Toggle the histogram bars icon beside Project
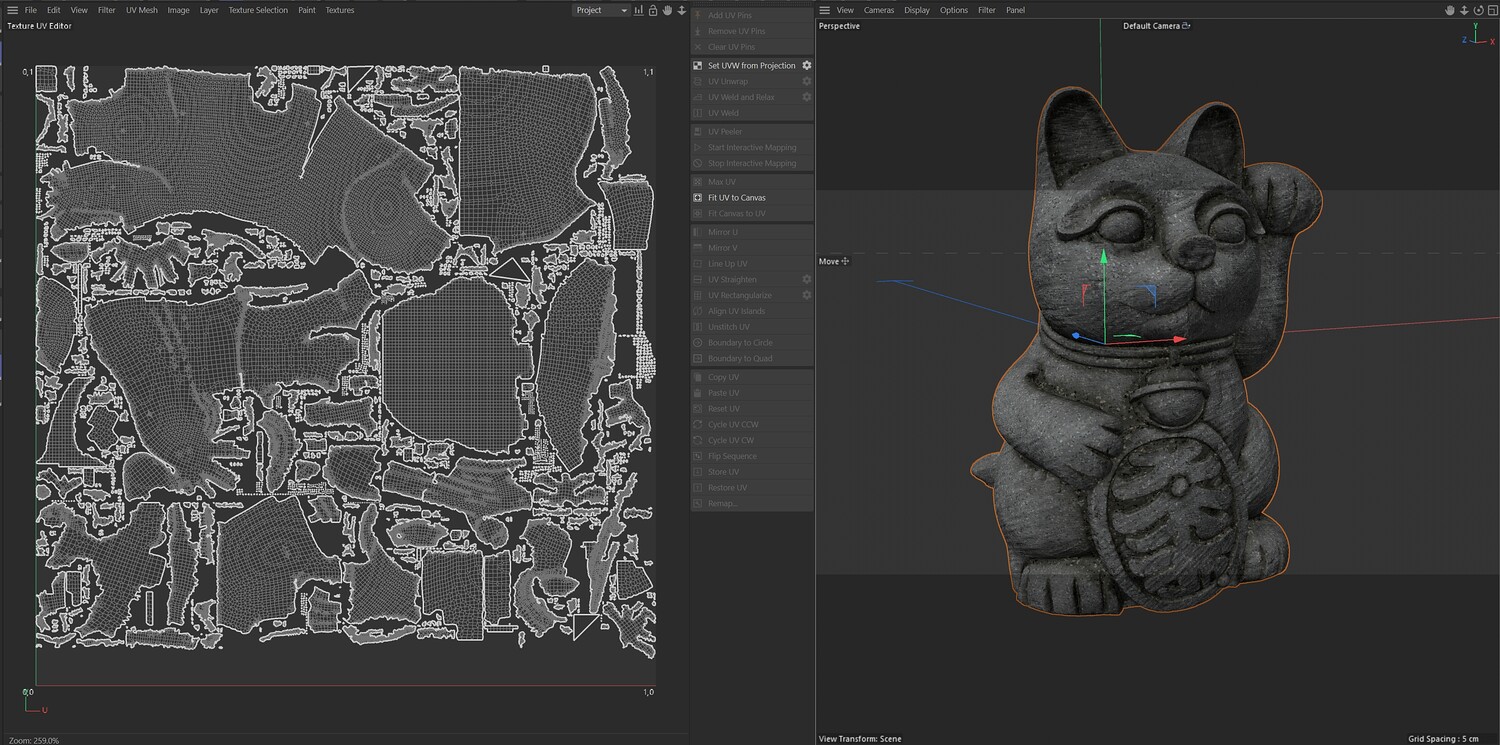The width and height of the screenshot is (1500, 745). pos(640,10)
